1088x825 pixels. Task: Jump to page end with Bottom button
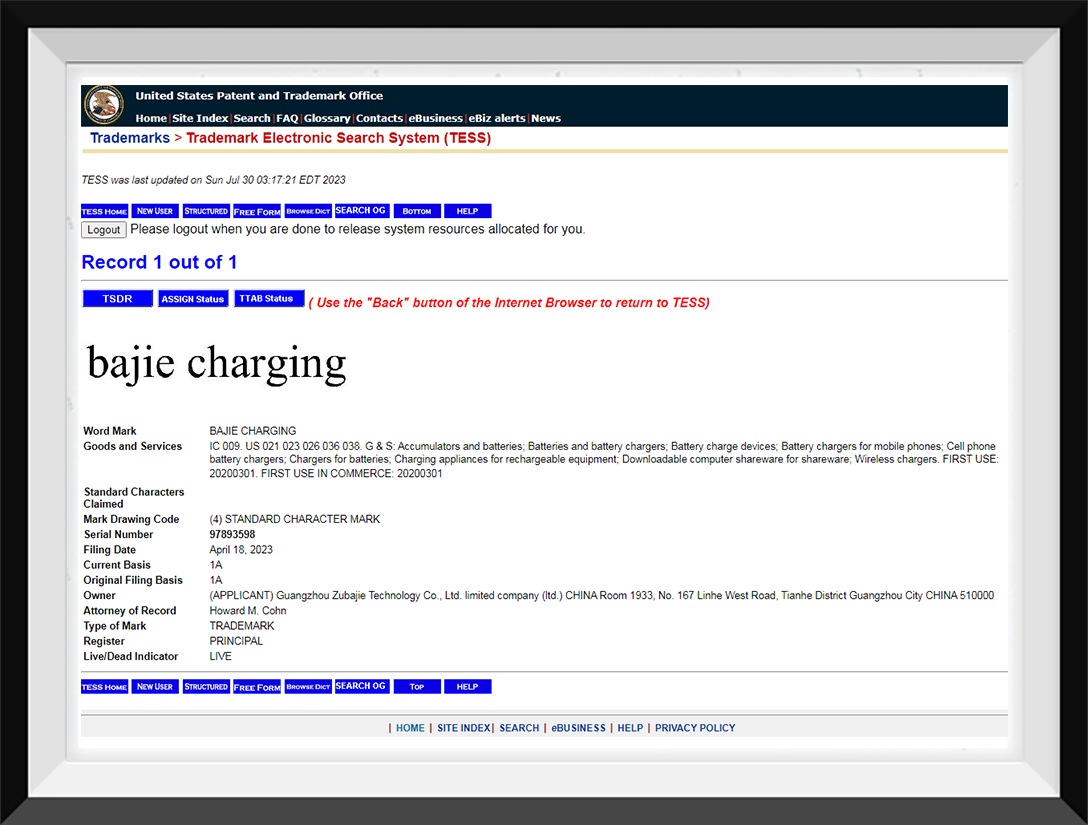click(416, 211)
